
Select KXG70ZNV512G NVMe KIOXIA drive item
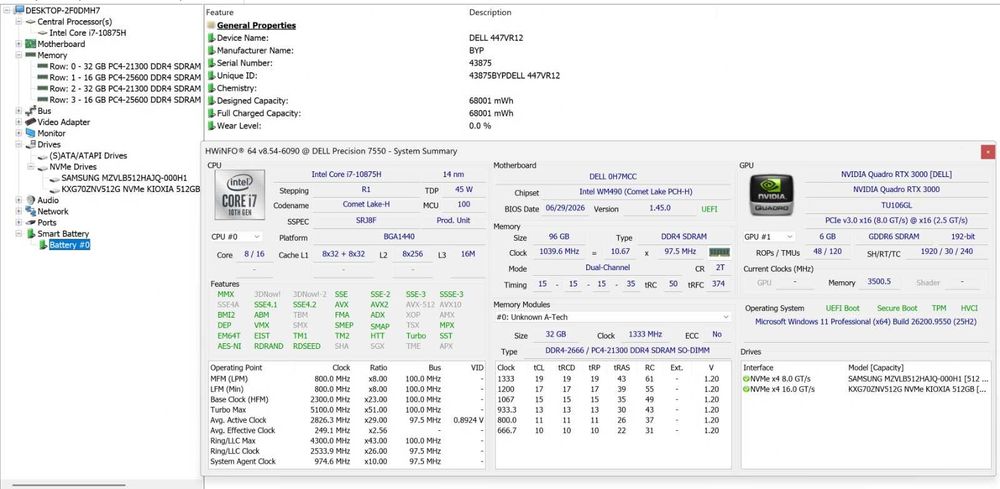coord(131,189)
